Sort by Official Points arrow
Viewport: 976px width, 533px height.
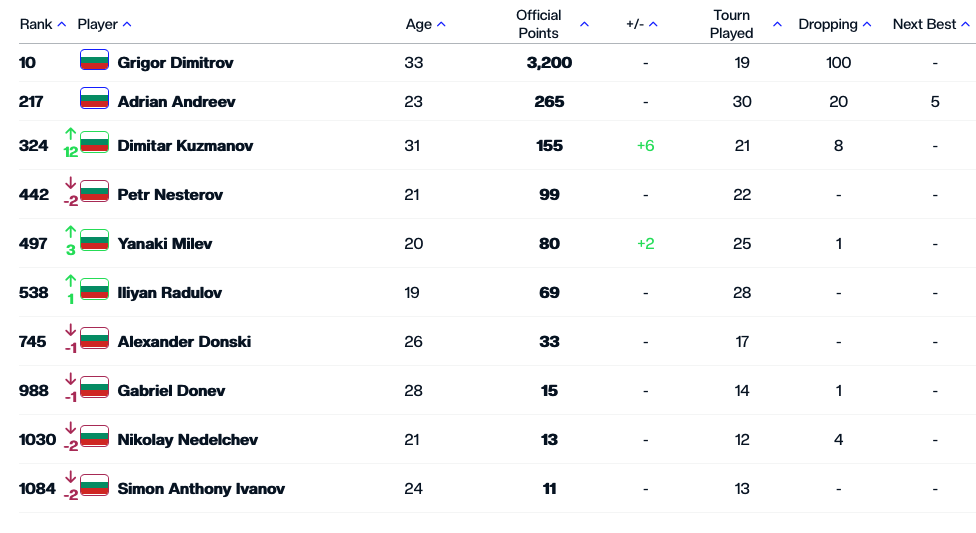pos(585,24)
